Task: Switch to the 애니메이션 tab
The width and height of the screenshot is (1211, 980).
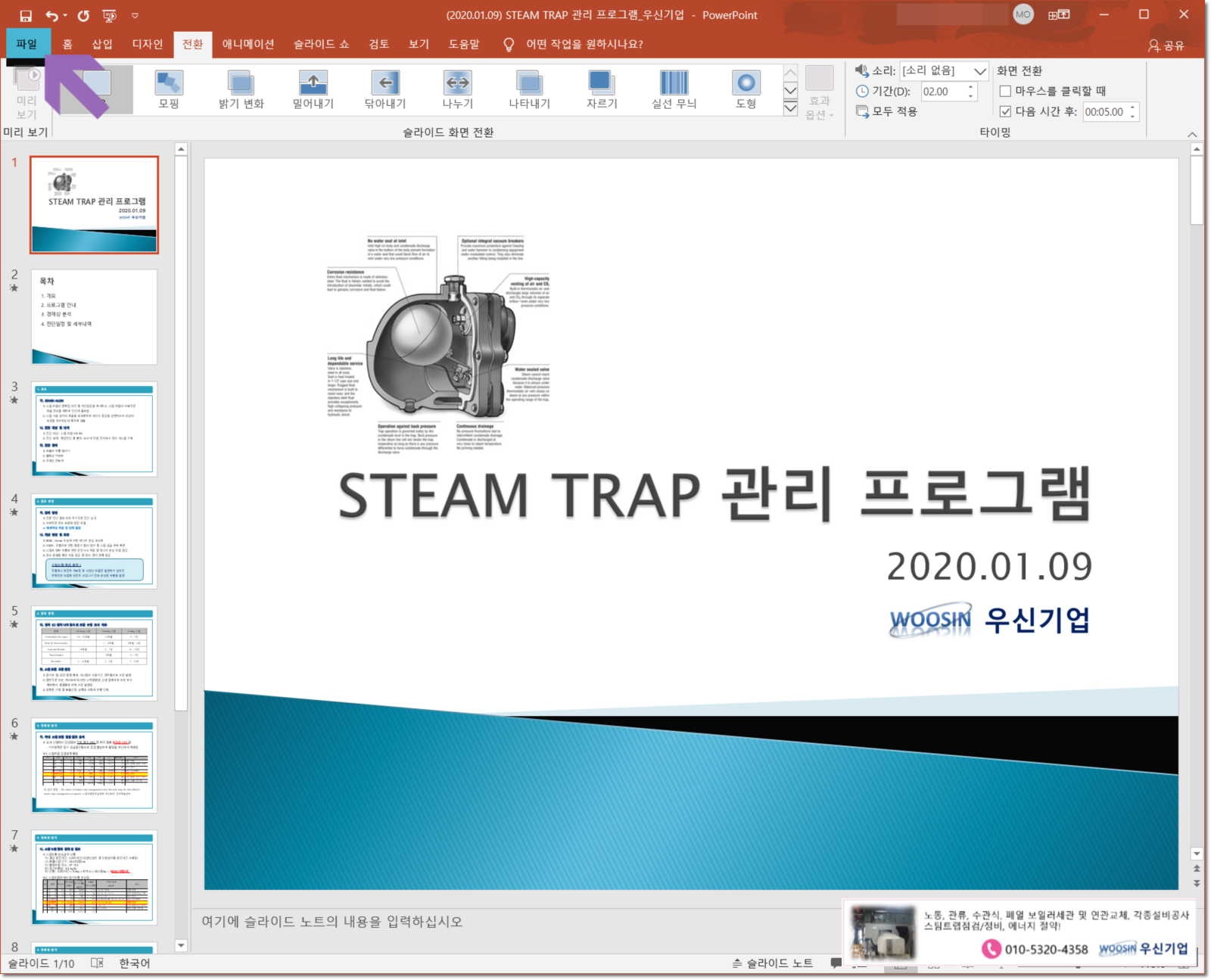Action: coord(248,44)
